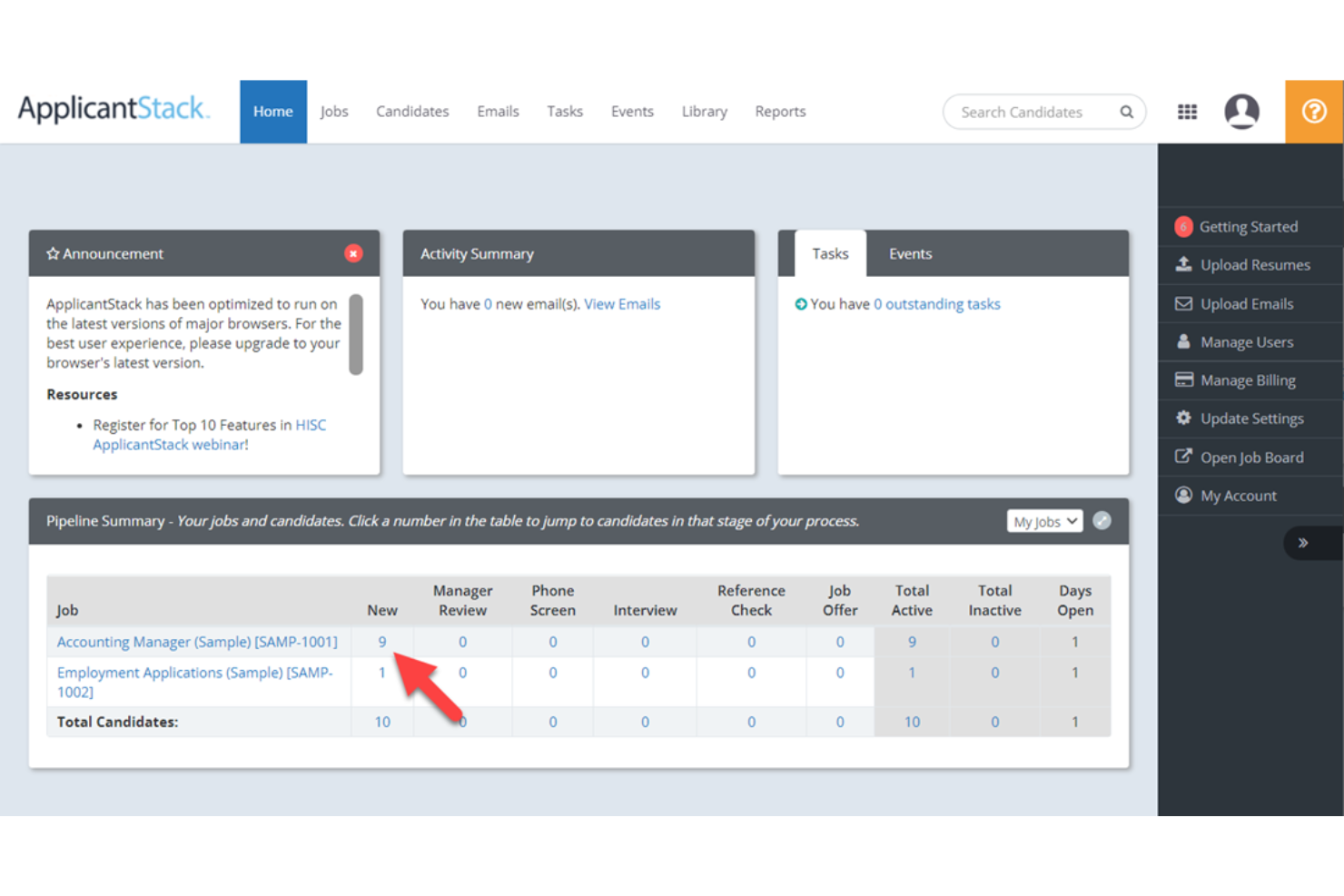Click the 9 New candidates for Accounting Manager
1344x896 pixels.
pyautogui.click(x=382, y=642)
